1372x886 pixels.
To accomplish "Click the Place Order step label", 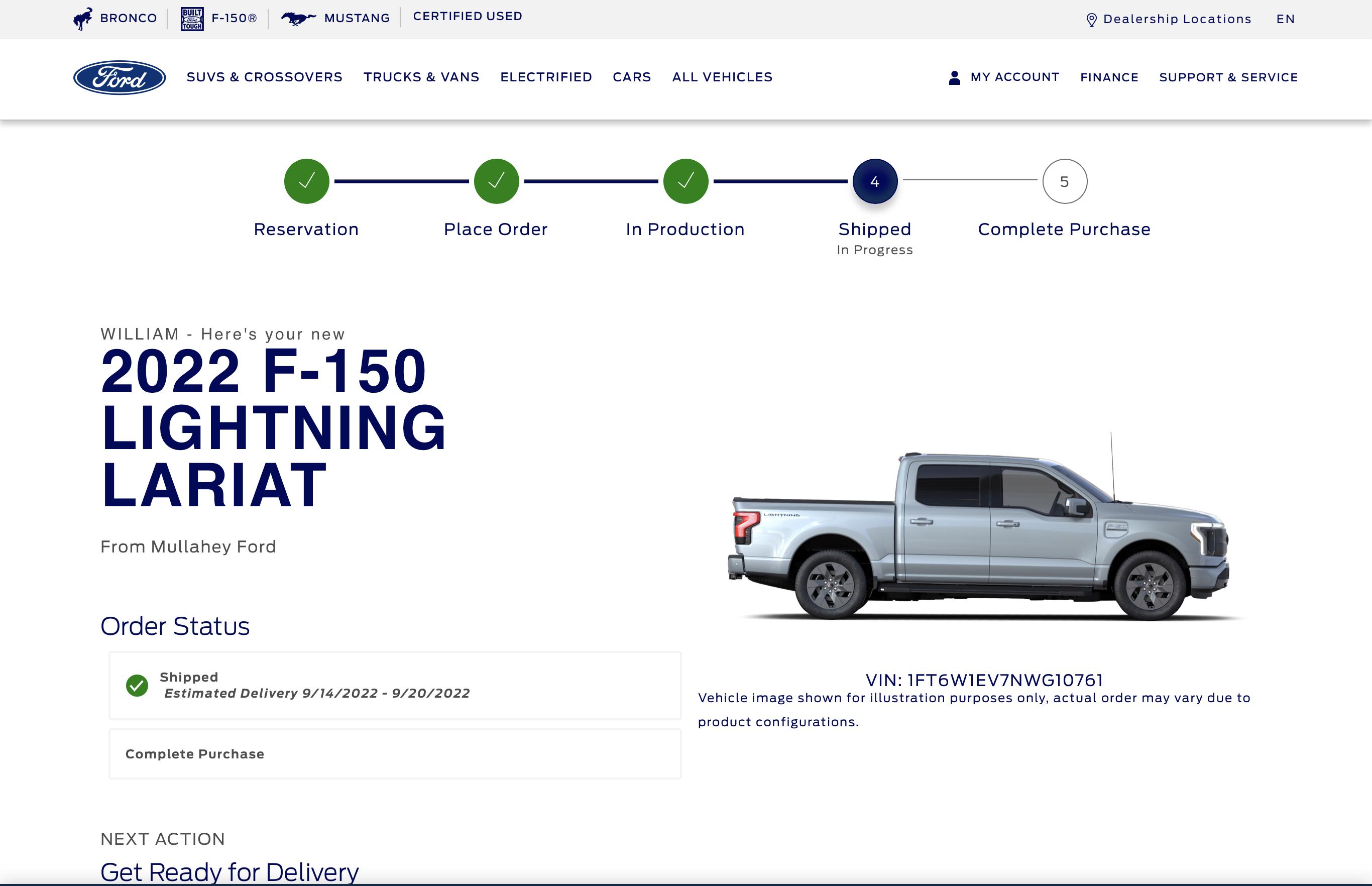I will [496, 230].
